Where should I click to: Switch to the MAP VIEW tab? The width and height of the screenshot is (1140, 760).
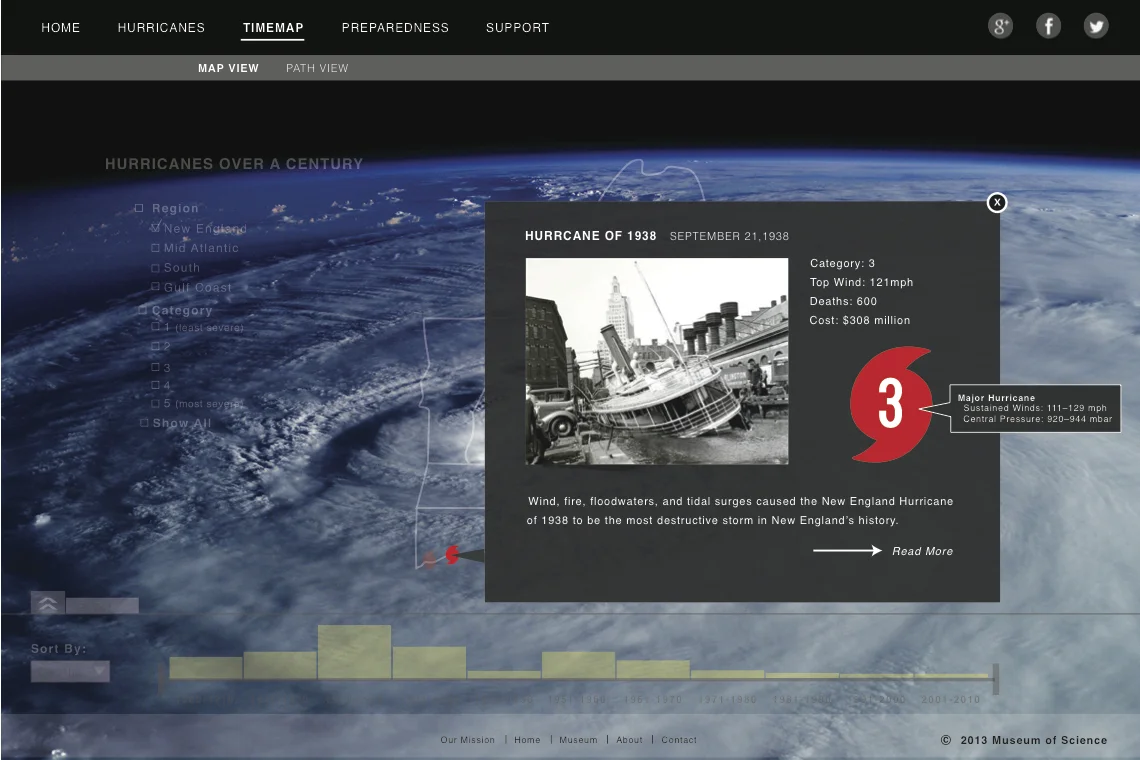click(x=228, y=68)
